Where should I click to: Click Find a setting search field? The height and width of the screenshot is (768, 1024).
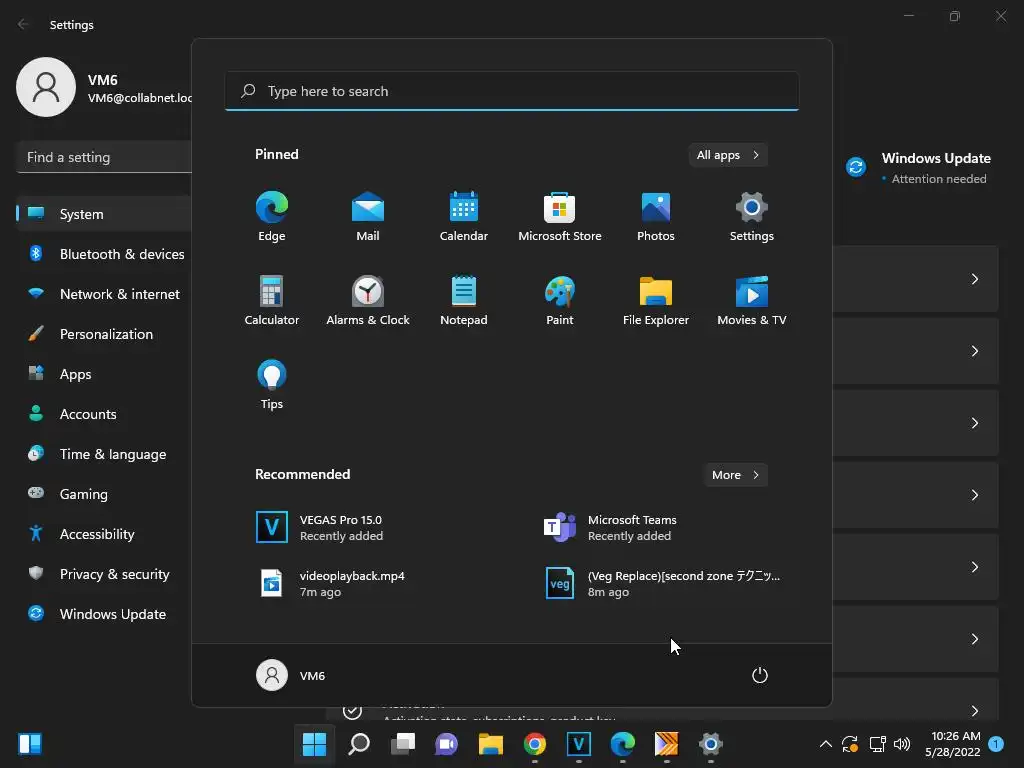(104, 157)
